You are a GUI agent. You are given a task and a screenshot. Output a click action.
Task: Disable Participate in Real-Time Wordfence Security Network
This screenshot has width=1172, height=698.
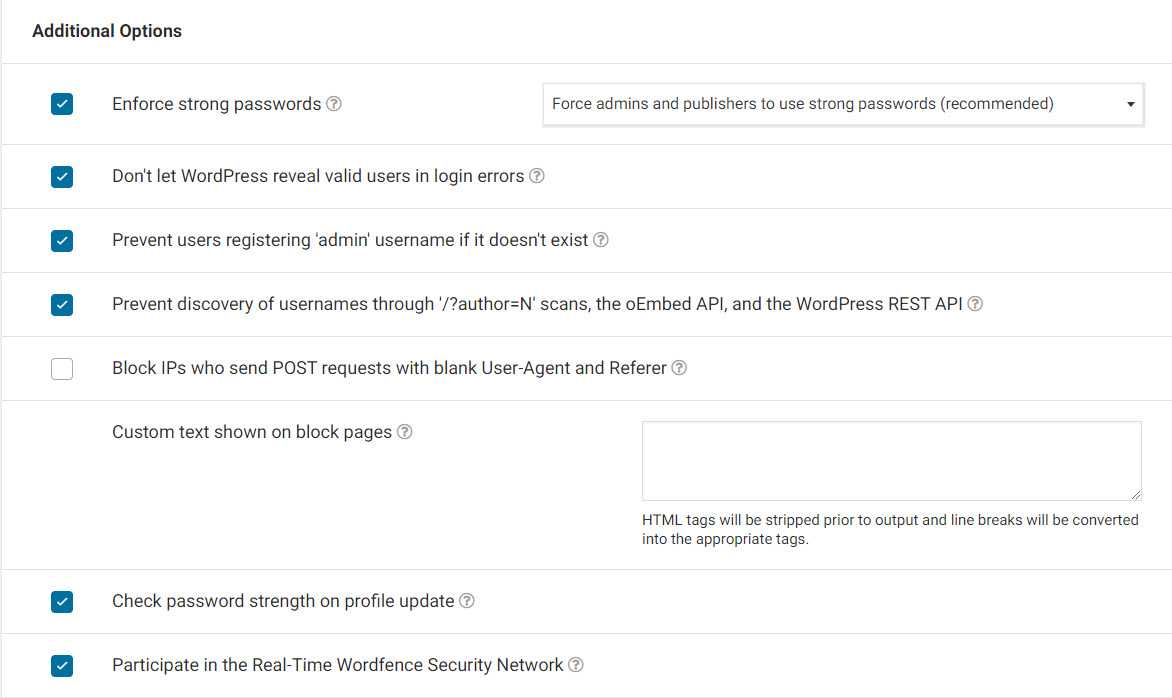coord(62,665)
